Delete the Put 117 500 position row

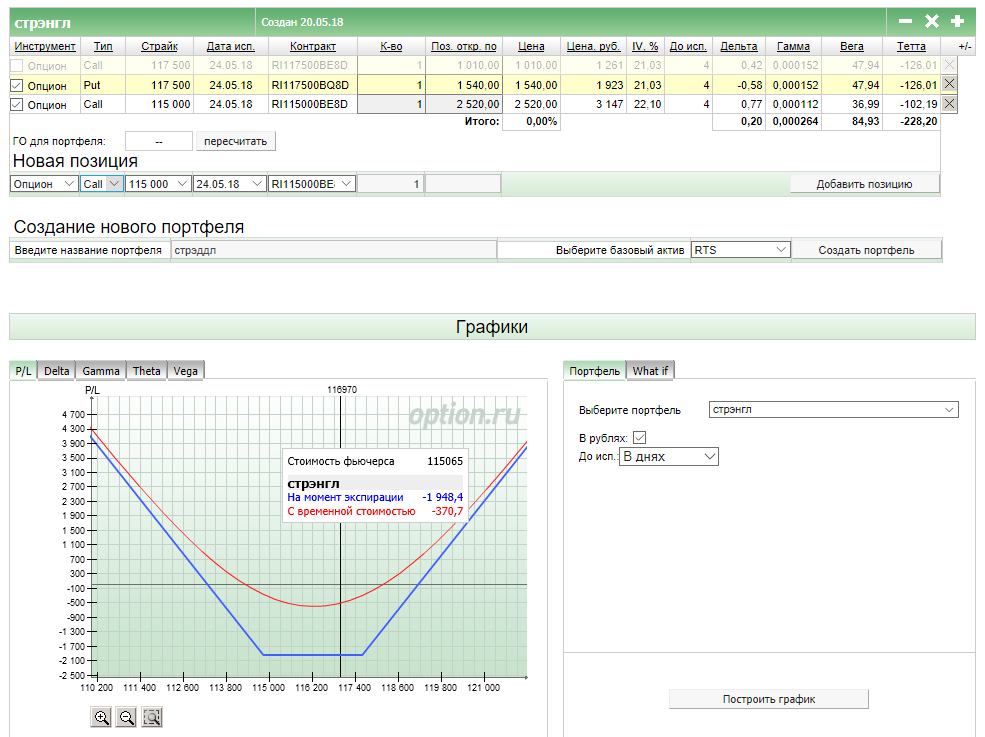coord(949,85)
